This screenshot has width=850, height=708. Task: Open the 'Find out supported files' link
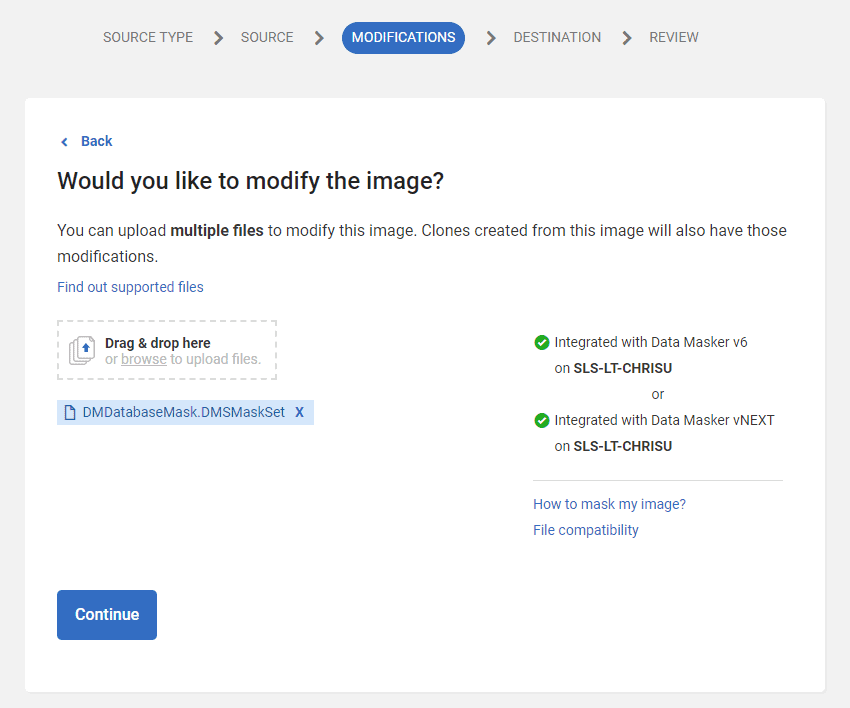click(x=130, y=287)
